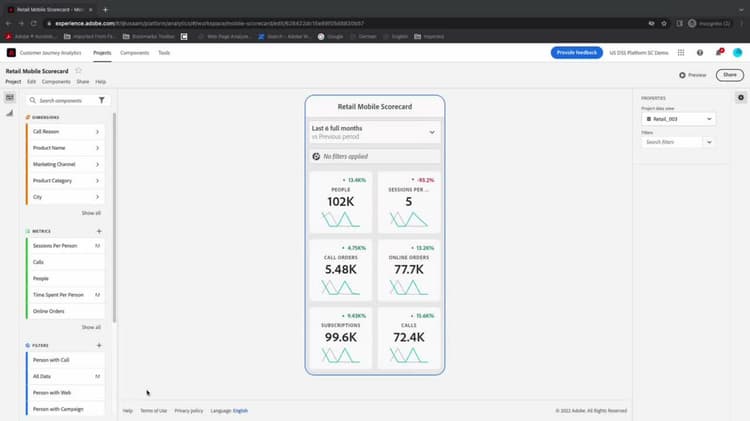
Task: Open the Share menu in menu bar
Action: tap(83, 82)
